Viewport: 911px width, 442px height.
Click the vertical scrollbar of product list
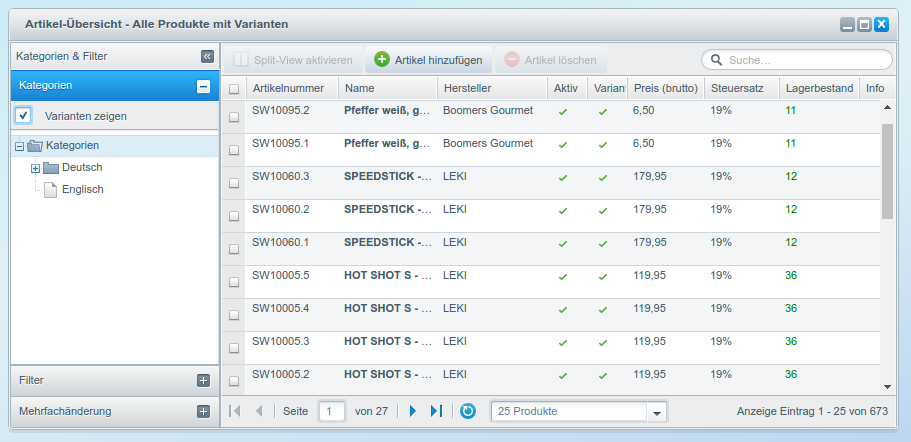(887, 170)
